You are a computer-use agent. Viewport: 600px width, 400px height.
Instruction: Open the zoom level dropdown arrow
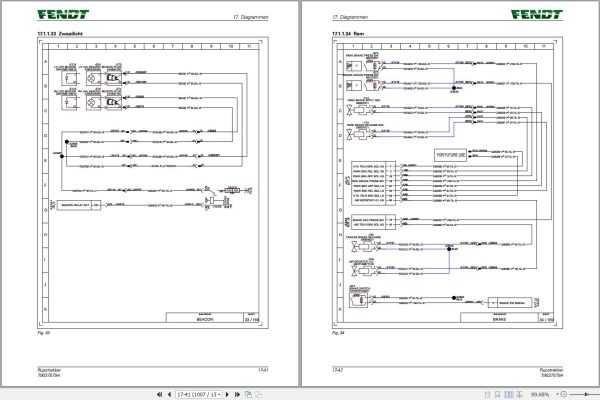tap(557, 394)
